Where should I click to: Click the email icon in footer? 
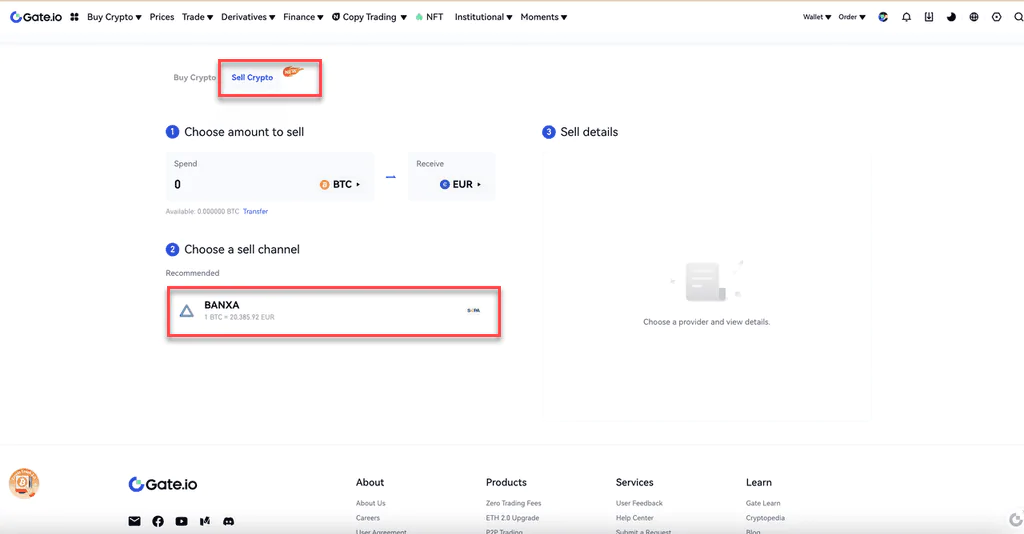tap(135, 521)
